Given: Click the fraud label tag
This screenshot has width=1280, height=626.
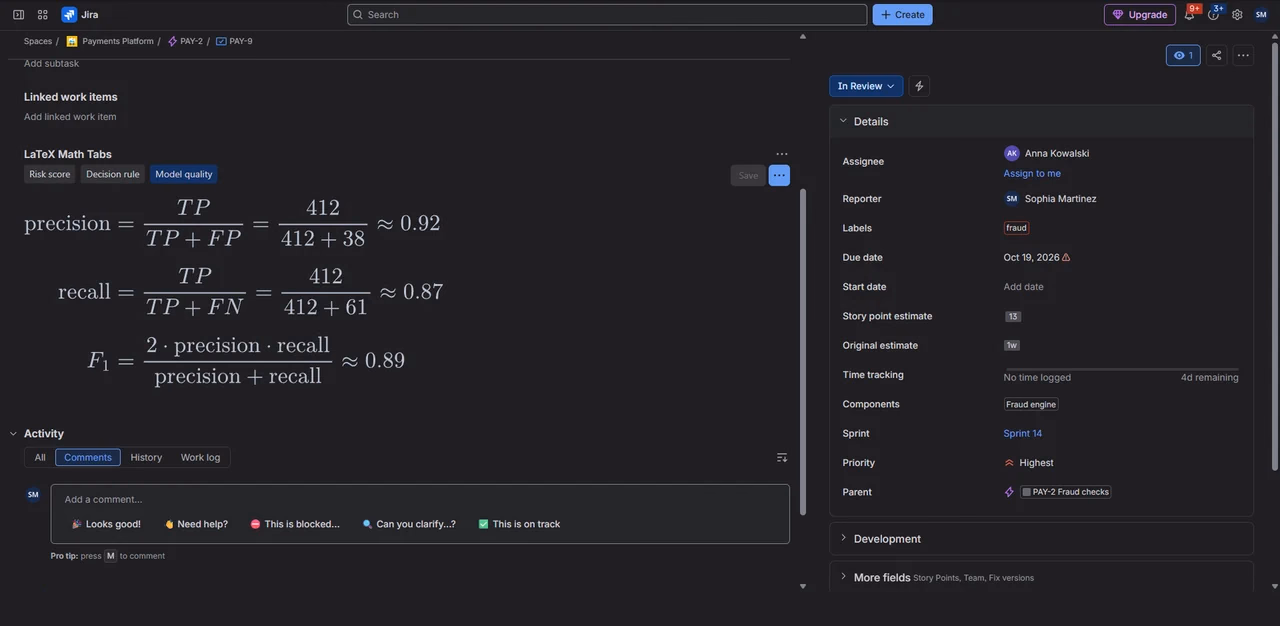Looking at the screenshot, I should pos(1016,228).
